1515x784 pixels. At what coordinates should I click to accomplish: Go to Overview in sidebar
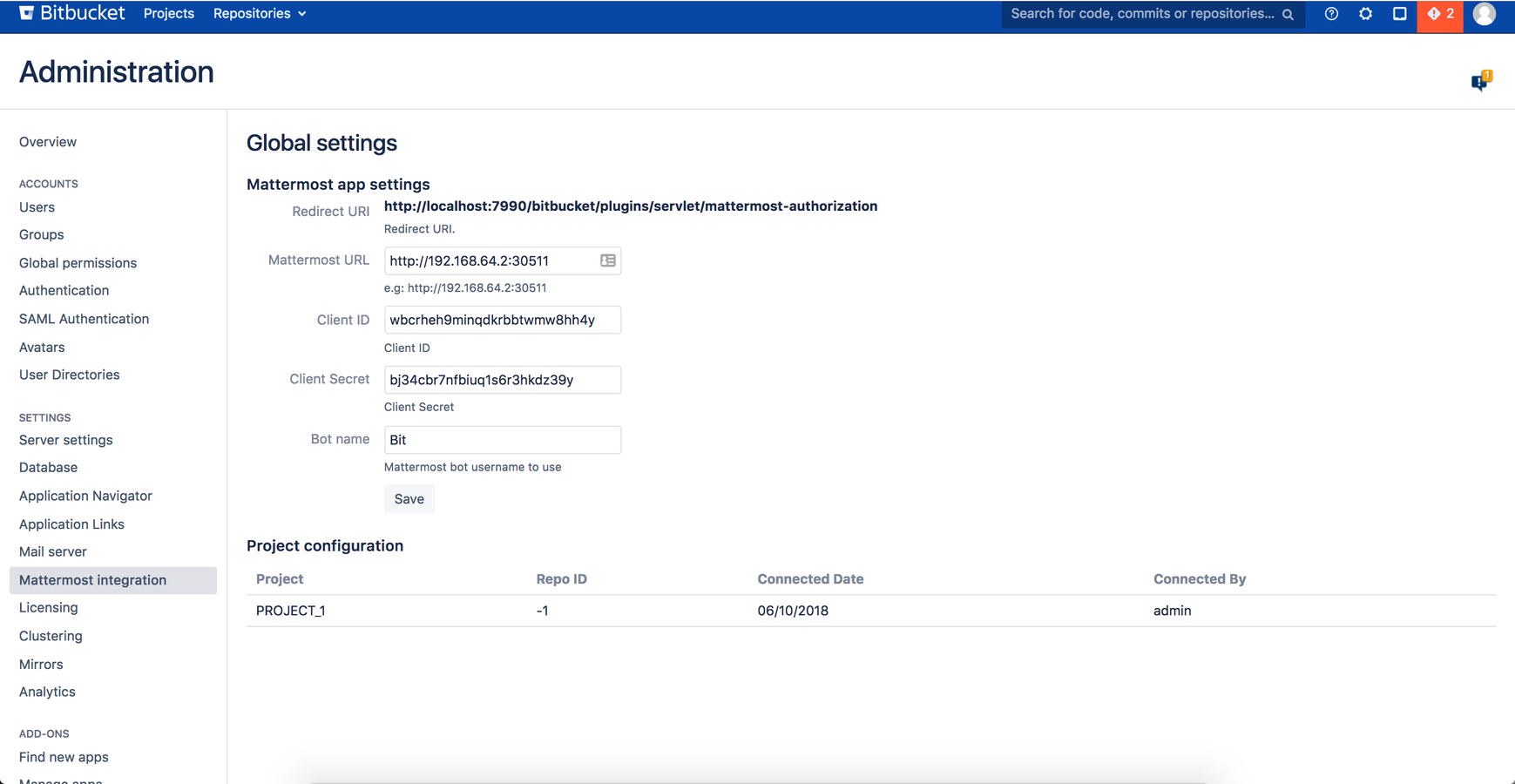click(x=48, y=142)
